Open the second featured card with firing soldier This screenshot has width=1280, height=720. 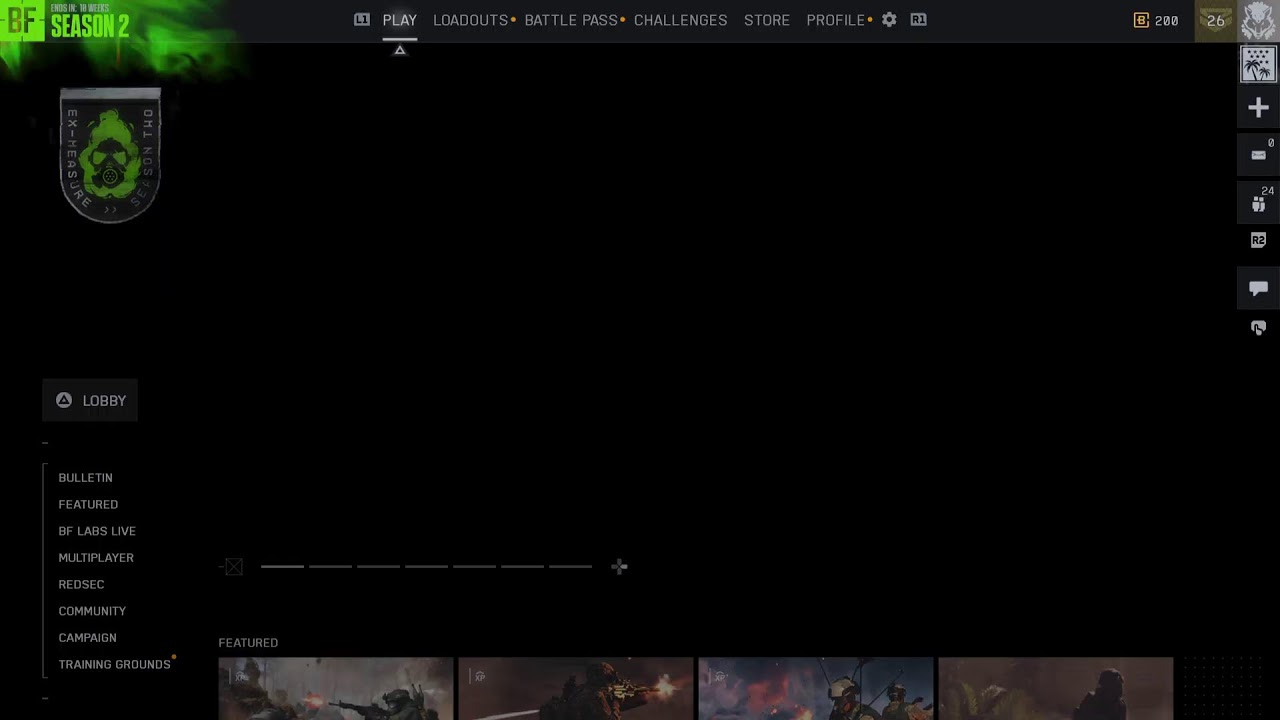coord(576,689)
